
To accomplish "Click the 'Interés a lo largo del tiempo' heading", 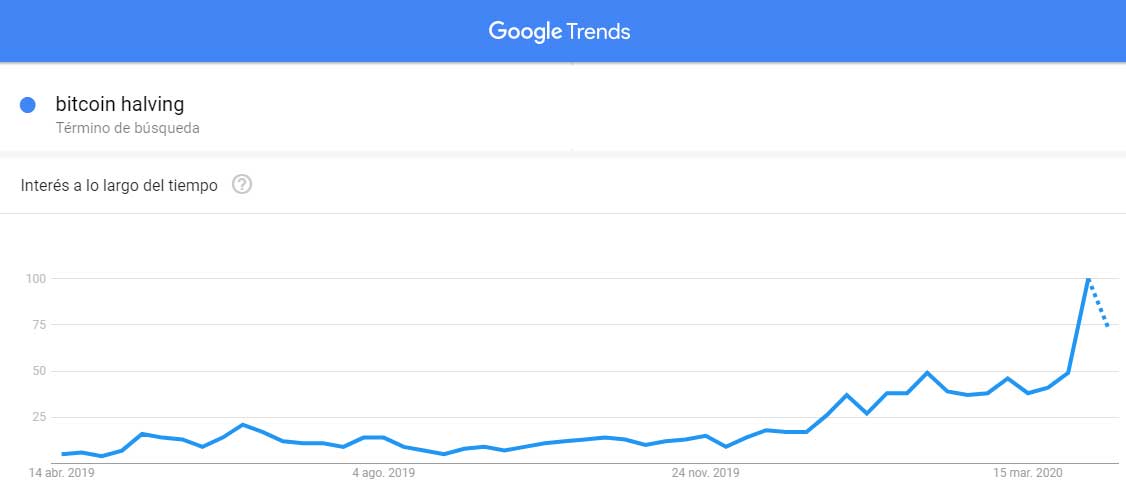I will point(119,186).
